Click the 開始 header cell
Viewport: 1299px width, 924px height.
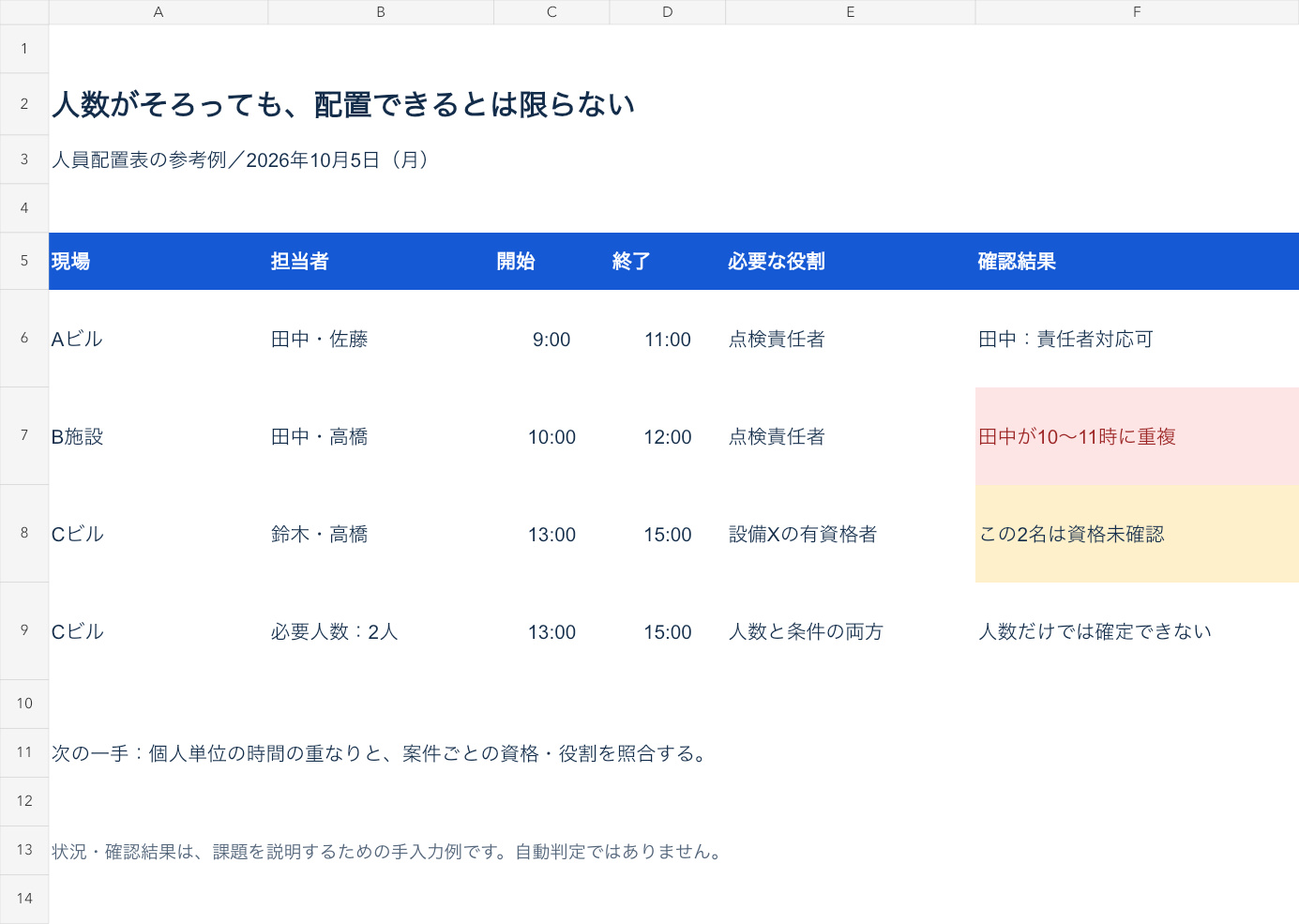pyautogui.click(x=551, y=261)
